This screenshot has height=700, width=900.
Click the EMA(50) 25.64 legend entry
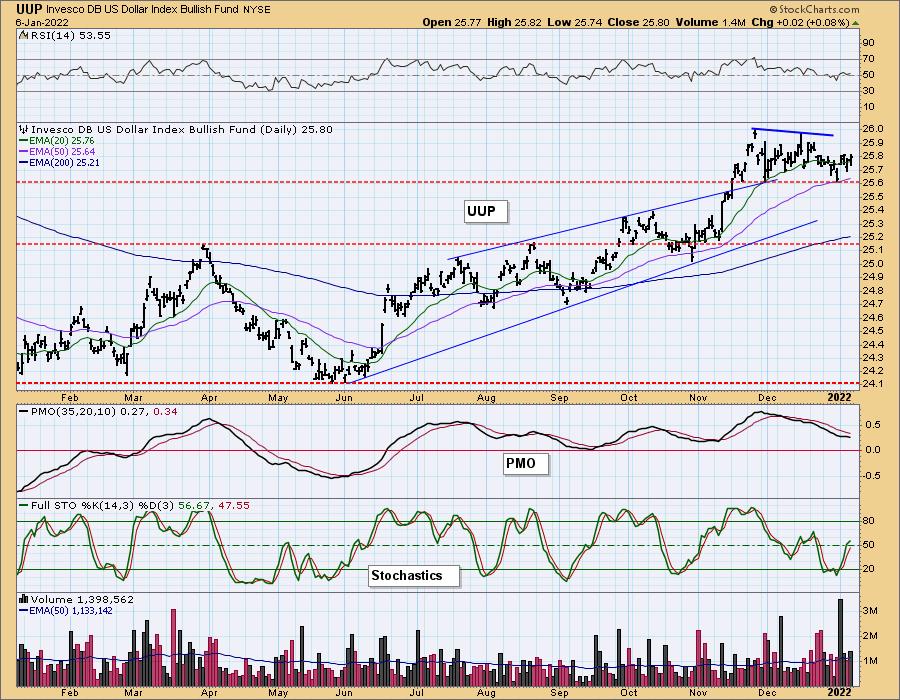coord(62,151)
